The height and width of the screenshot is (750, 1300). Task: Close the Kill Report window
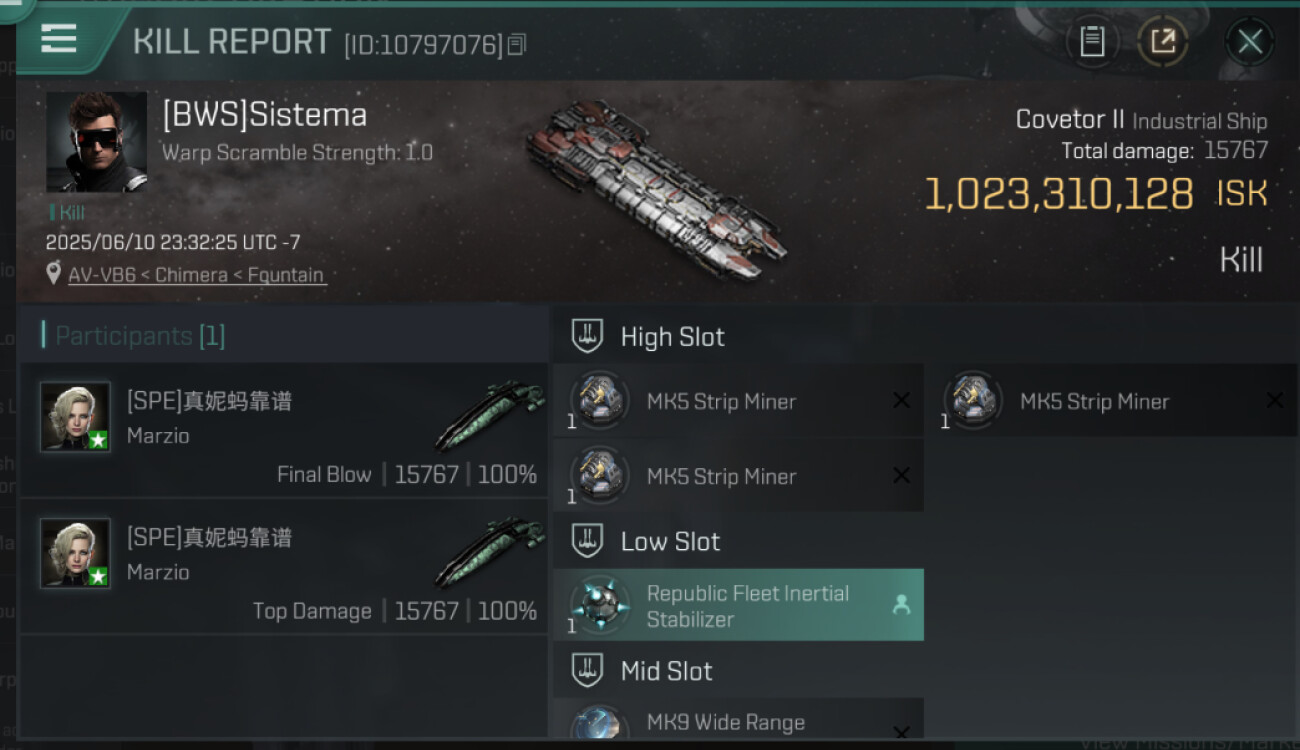1249,42
